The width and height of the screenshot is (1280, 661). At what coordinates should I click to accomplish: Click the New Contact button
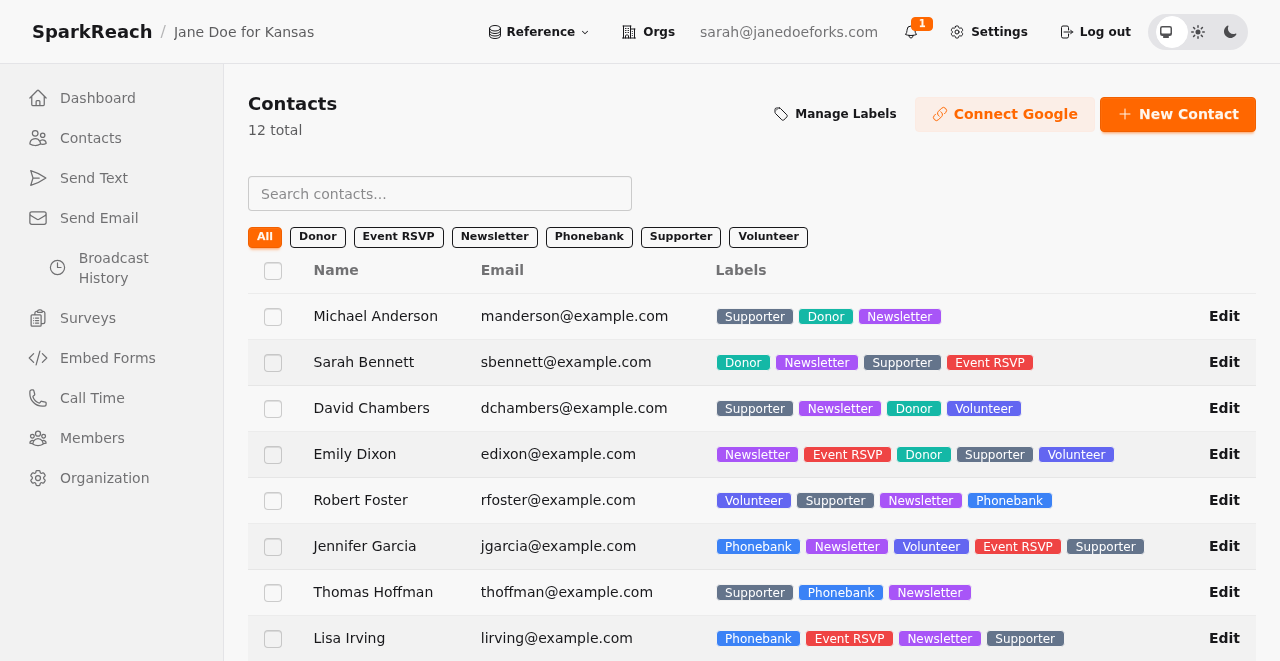click(1177, 114)
